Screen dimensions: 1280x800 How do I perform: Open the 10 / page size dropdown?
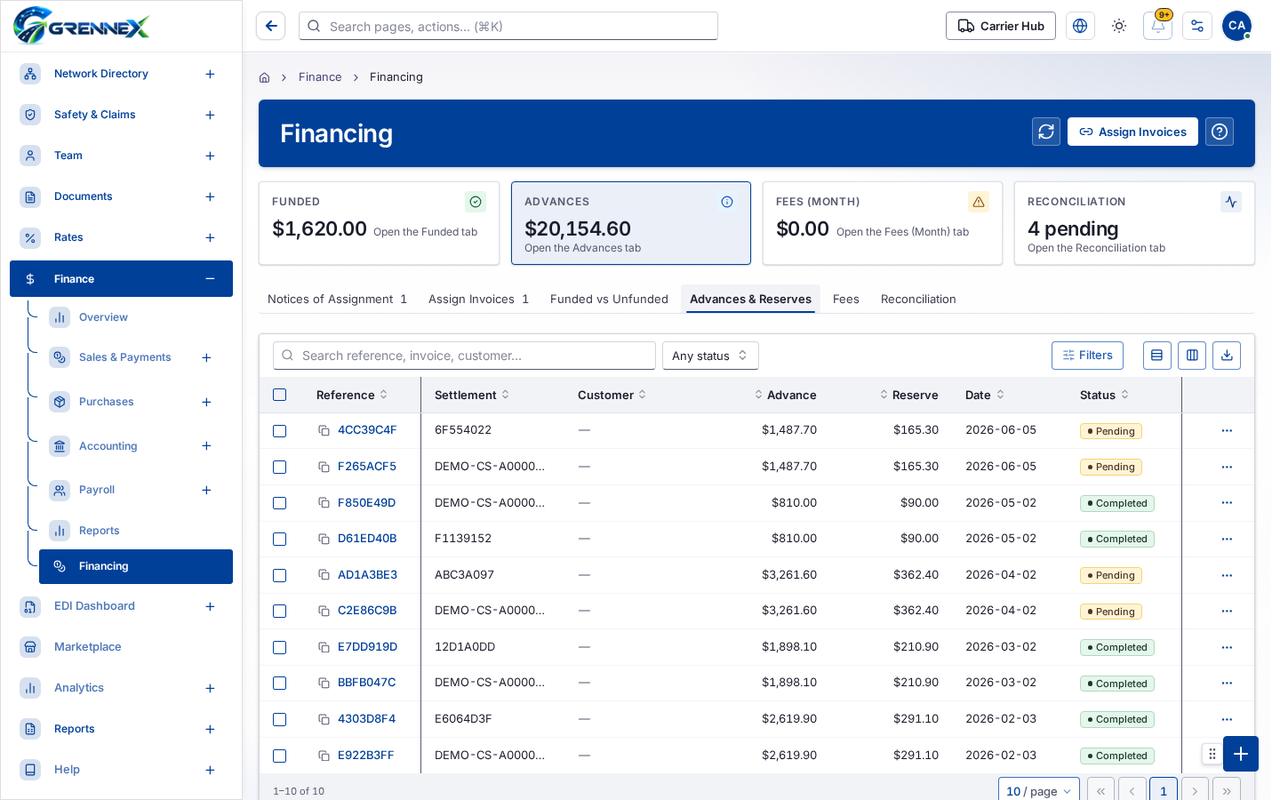point(1038,791)
